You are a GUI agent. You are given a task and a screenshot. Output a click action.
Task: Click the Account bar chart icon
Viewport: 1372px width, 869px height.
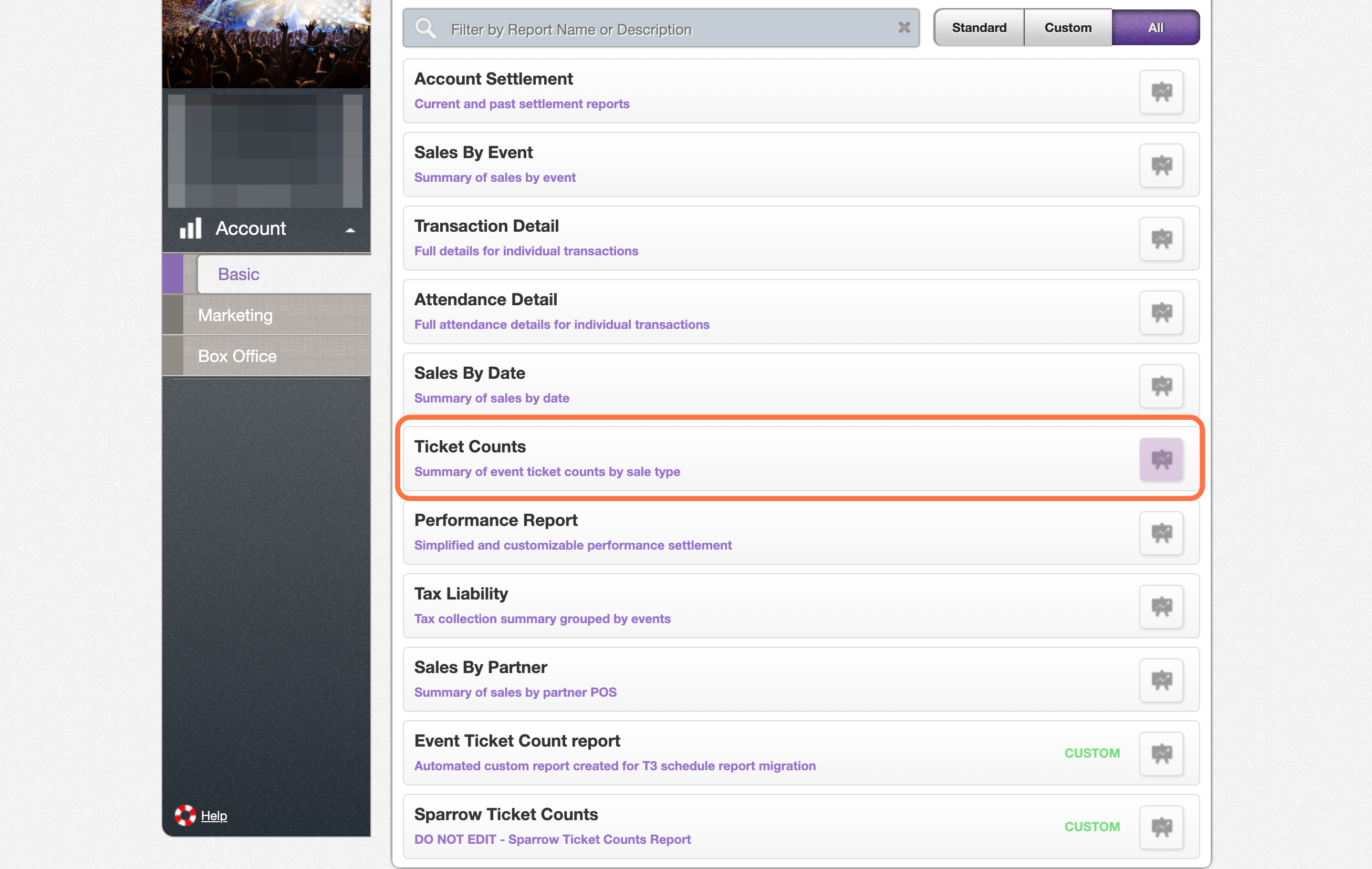click(x=191, y=228)
